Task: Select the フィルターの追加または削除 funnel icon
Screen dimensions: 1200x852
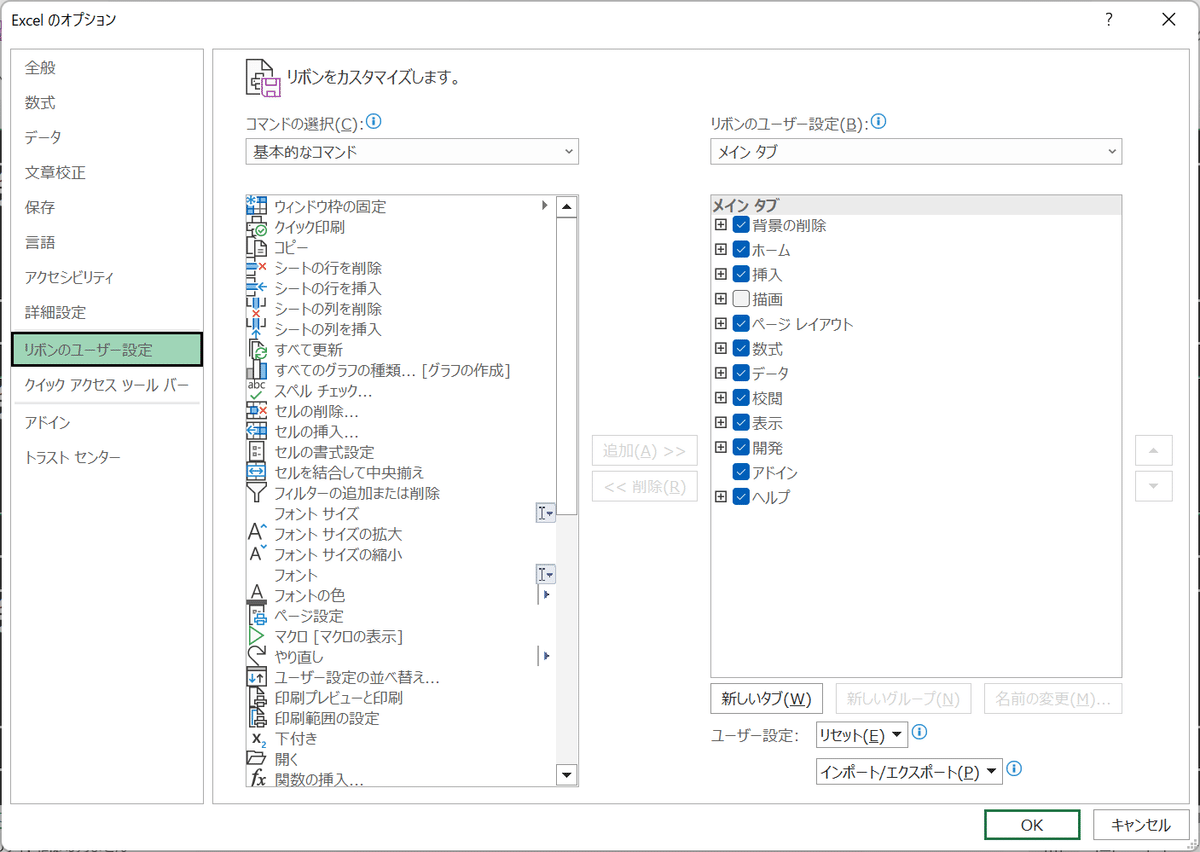Action: (256, 493)
